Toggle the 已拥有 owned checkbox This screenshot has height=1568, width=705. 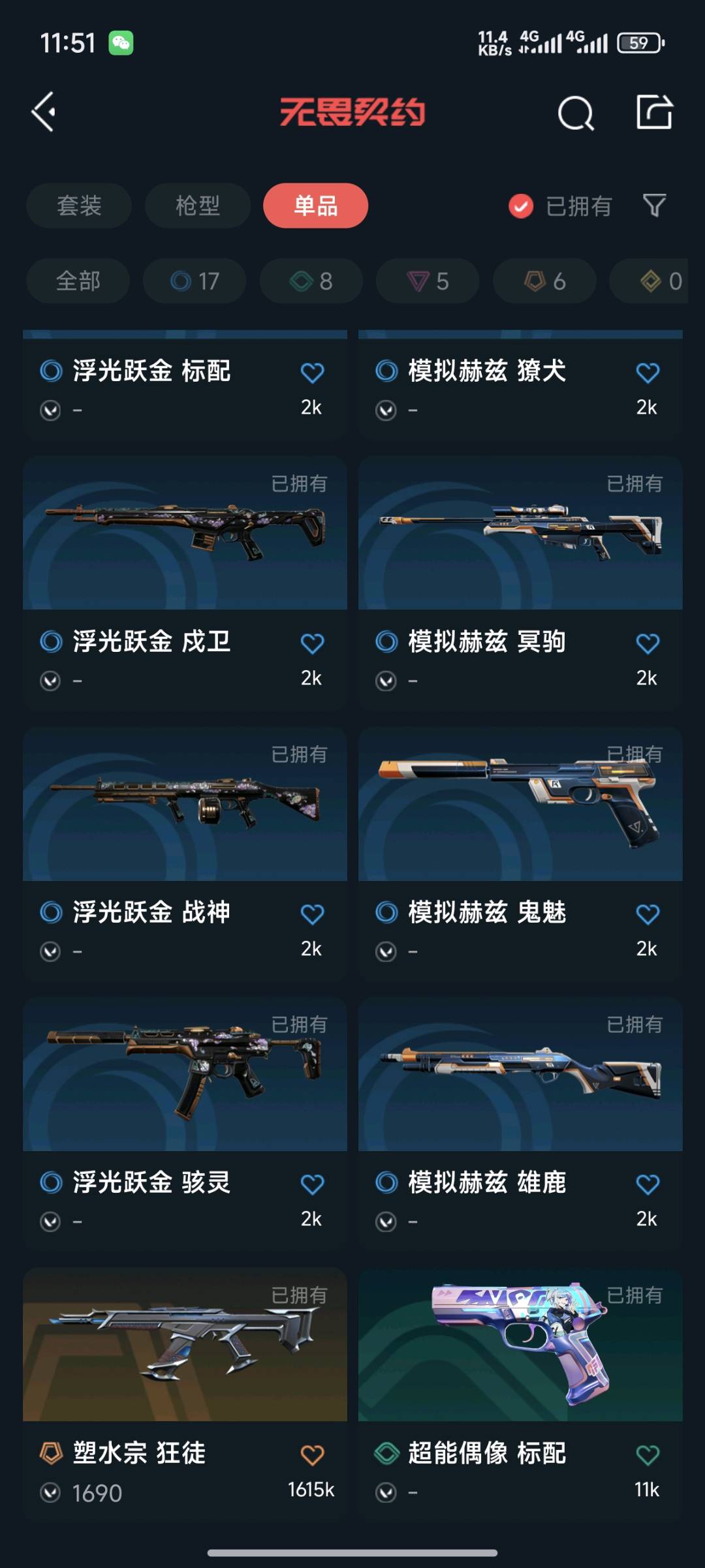[x=521, y=206]
